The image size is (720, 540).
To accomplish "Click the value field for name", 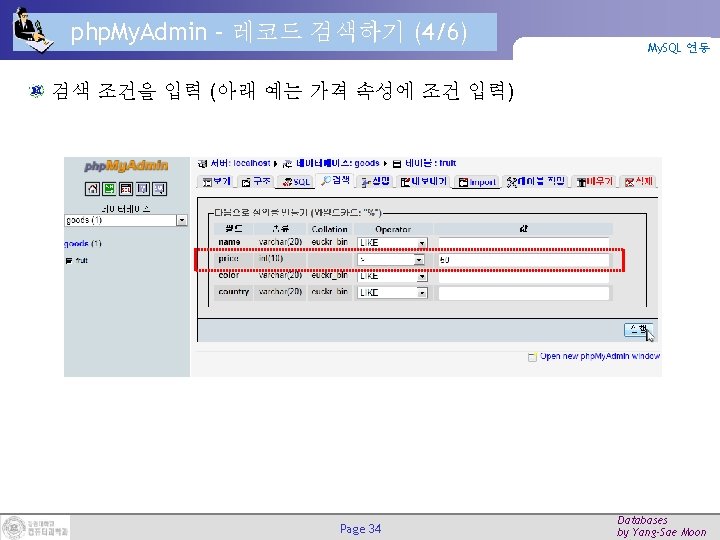I will coord(523,242).
